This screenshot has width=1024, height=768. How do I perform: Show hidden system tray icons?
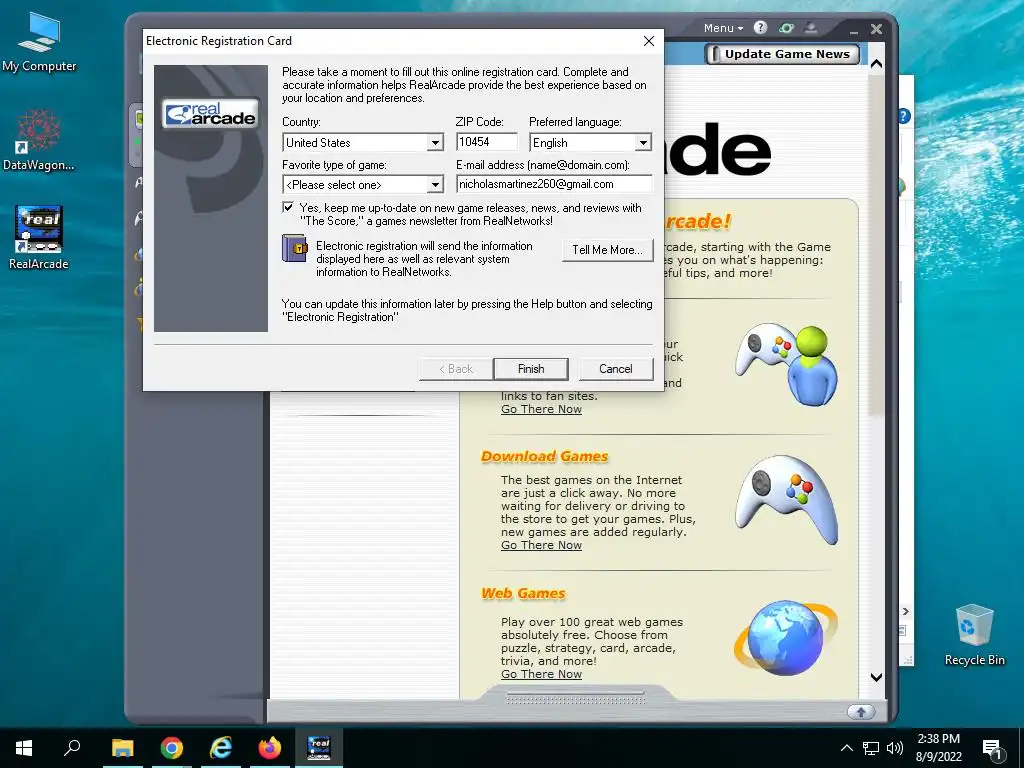click(846, 748)
